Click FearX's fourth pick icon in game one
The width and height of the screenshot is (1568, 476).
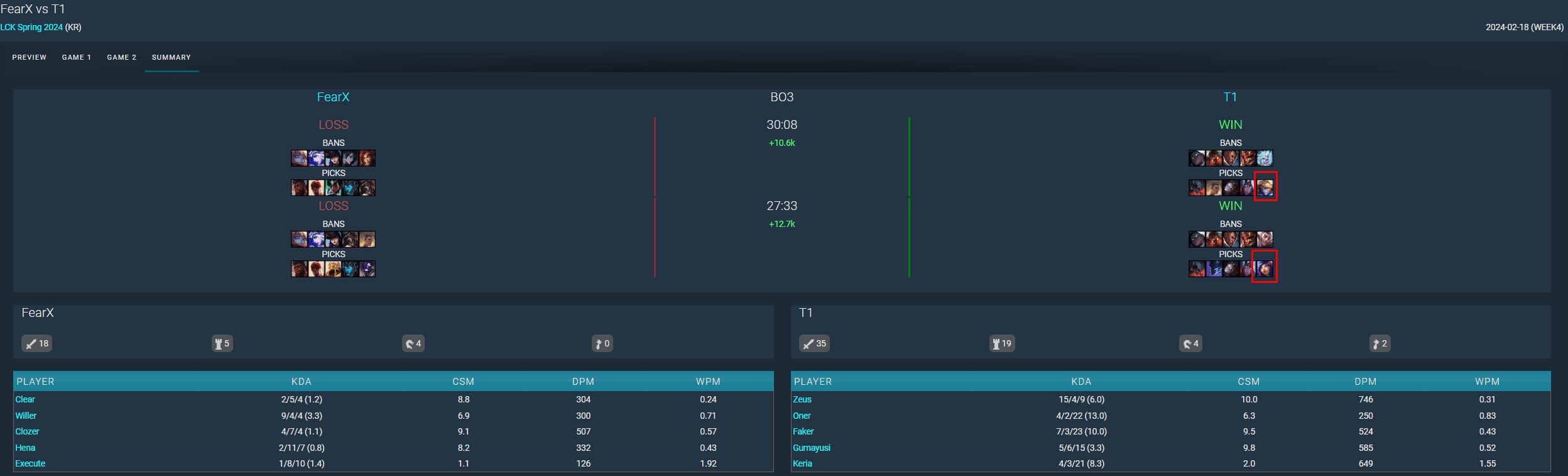point(351,187)
